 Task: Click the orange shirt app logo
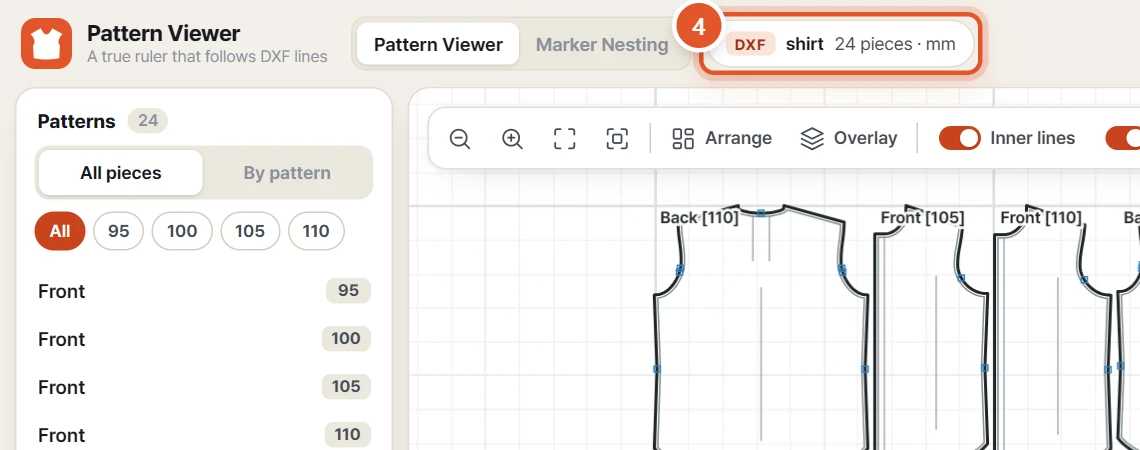[47, 44]
